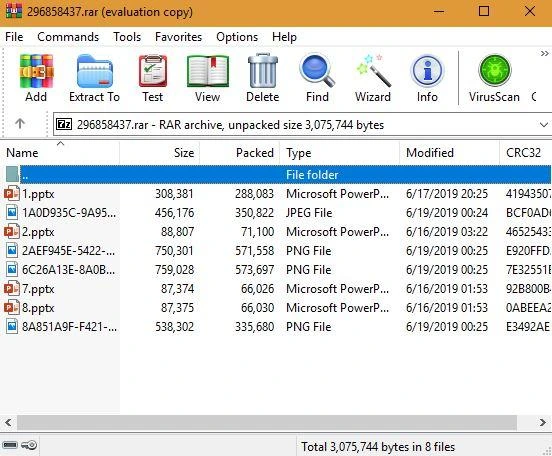Image resolution: width=552 pixels, height=456 pixels.
Task: Click packed value 350,822
Action: click(255, 213)
